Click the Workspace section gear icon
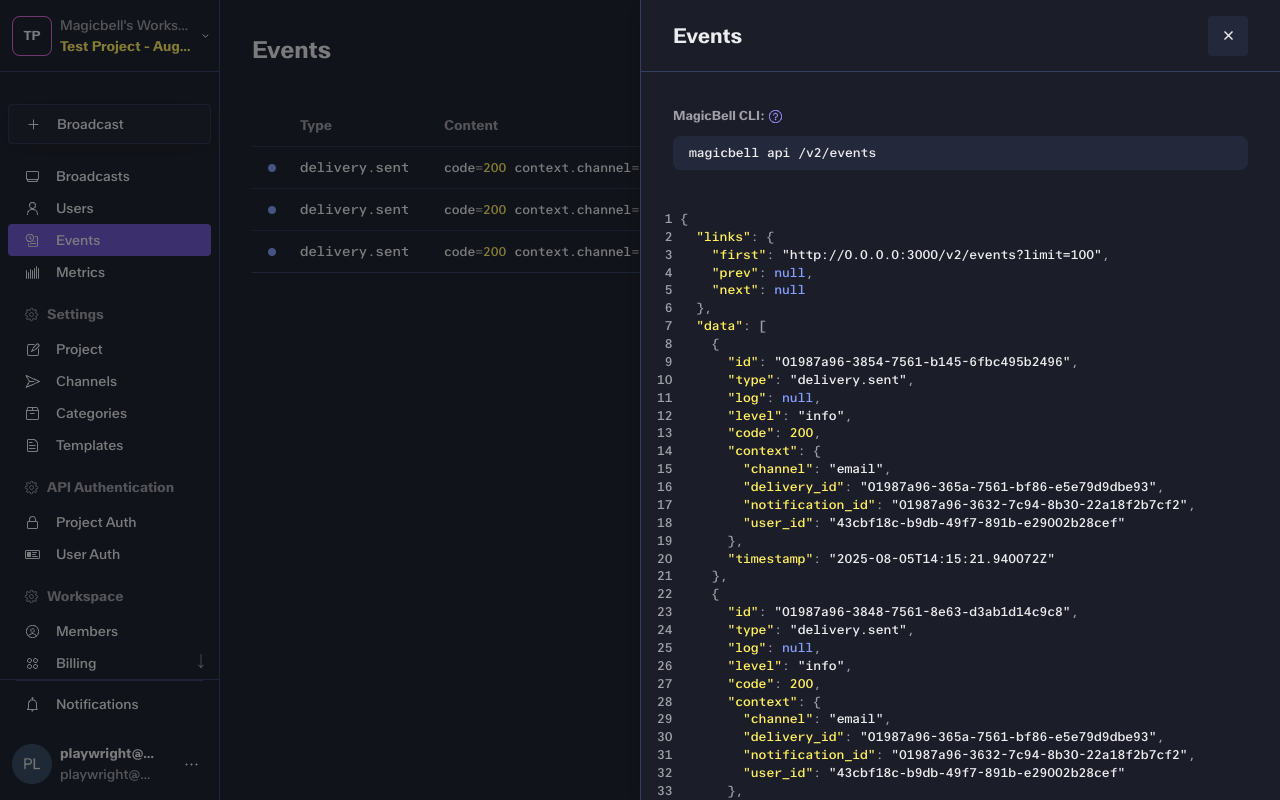Screen dimensions: 1280x800 [x=31, y=596]
